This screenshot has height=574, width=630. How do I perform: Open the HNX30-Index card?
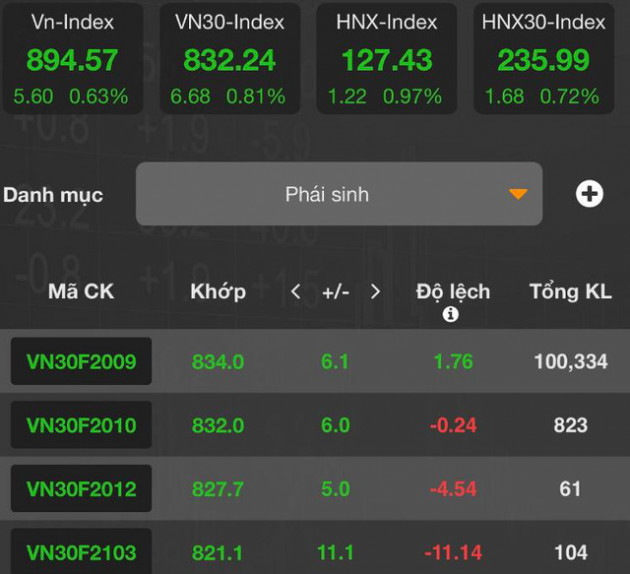544,59
